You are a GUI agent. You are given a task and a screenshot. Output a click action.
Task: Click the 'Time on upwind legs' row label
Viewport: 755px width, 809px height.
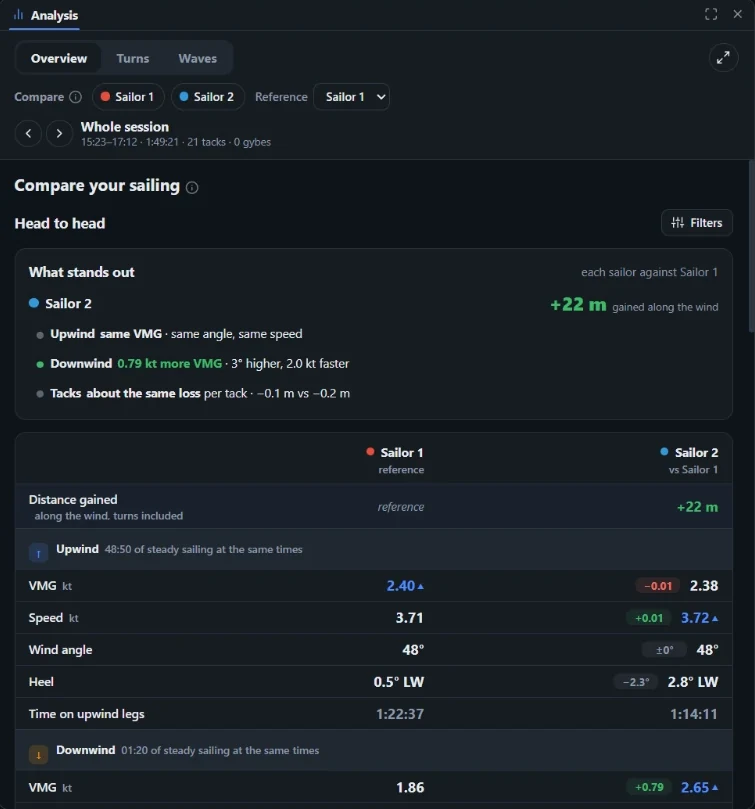(x=87, y=714)
